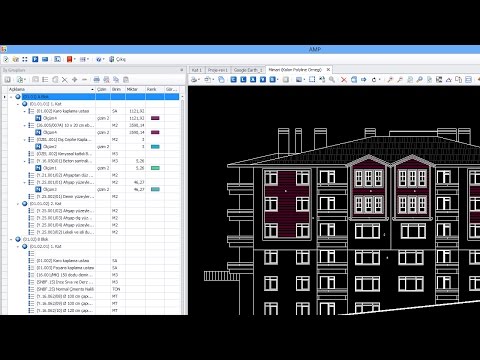Switch to the Google Earth_1 tab
Image resolution: width=480 pixels, height=360 pixels.
(x=248, y=70)
